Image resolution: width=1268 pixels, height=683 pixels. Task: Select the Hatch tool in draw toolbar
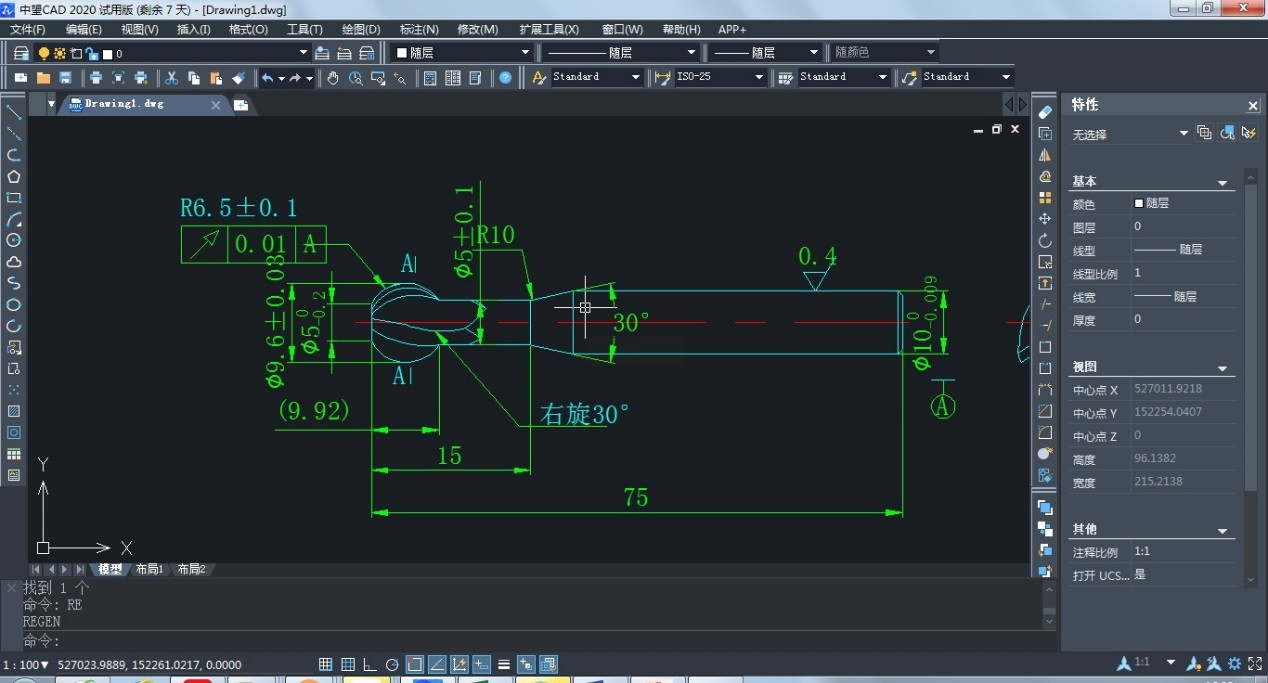14,411
